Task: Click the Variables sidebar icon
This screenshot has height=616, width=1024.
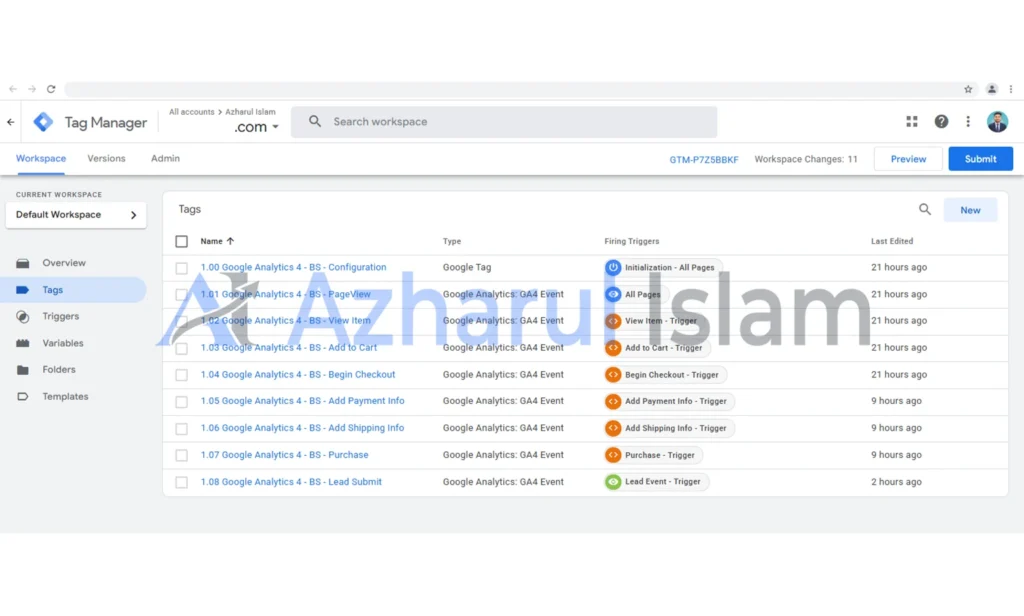Action: pos(23,344)
